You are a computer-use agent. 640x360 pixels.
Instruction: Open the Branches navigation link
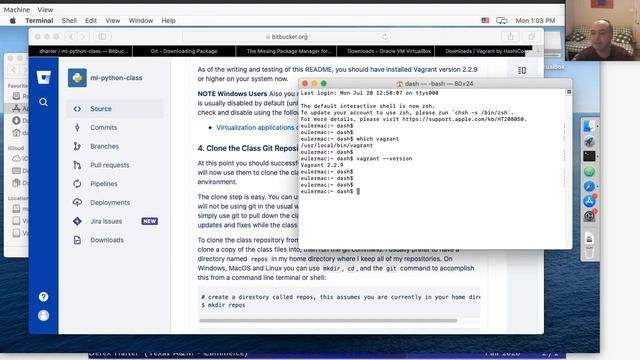104,146
